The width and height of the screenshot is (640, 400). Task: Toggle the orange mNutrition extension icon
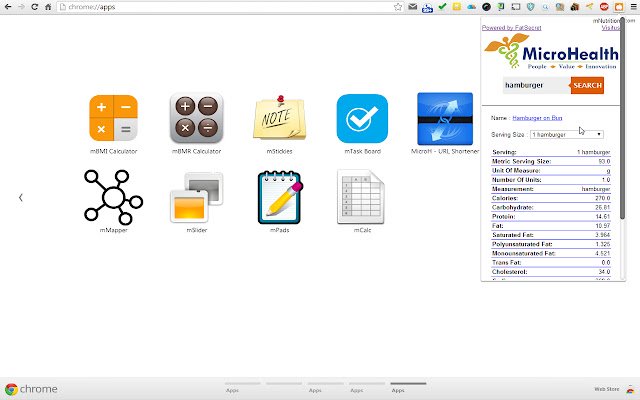pos(619,7)
